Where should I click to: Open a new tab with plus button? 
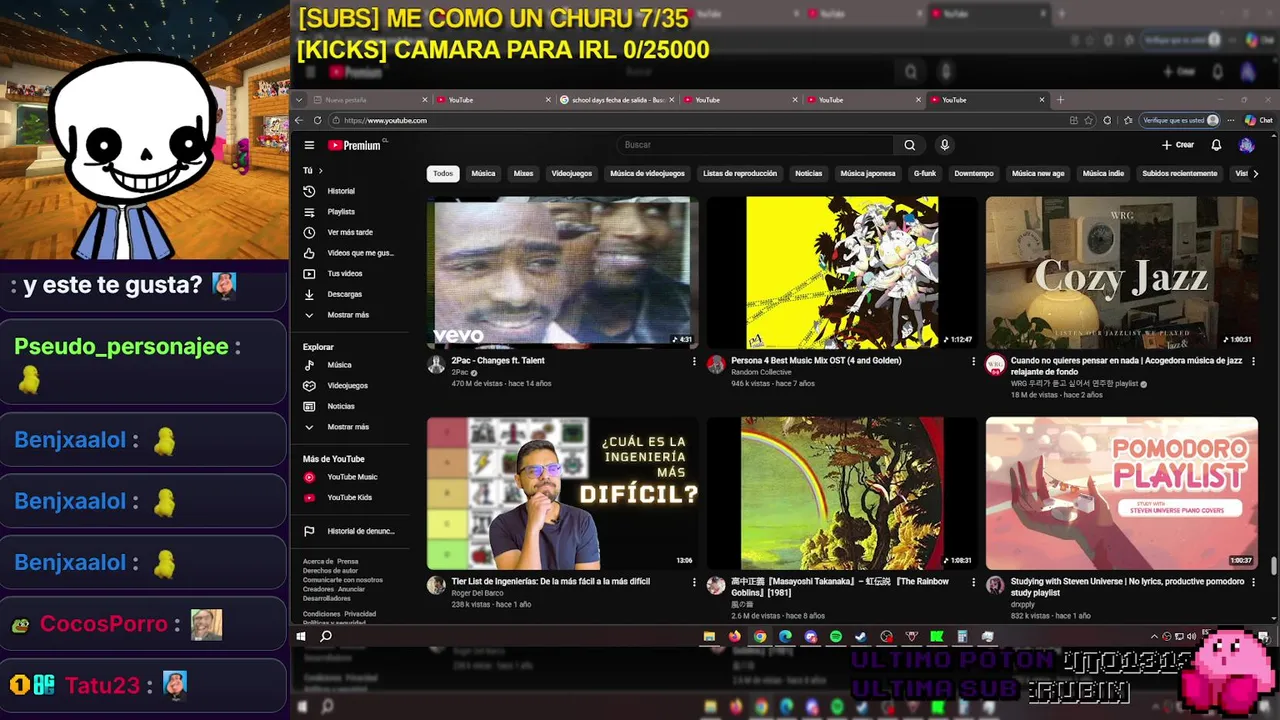(1060, 100)
